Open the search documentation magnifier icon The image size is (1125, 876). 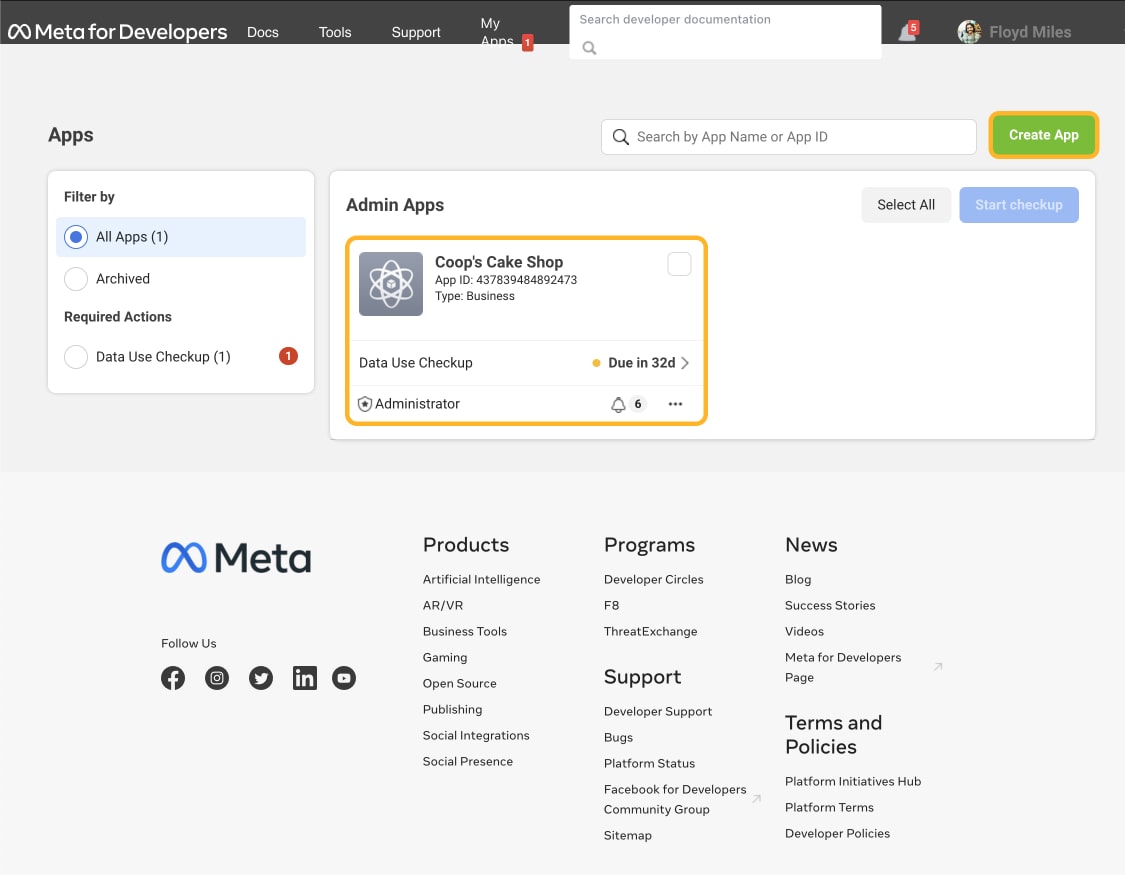[x=589, y=46]
